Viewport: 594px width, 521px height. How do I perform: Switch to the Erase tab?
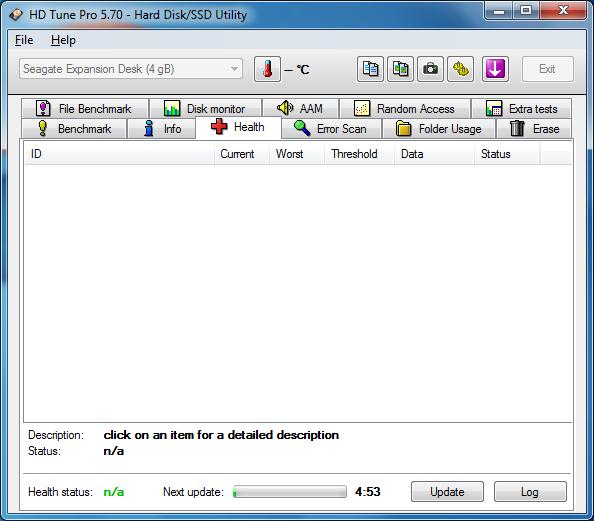point(534,129)
